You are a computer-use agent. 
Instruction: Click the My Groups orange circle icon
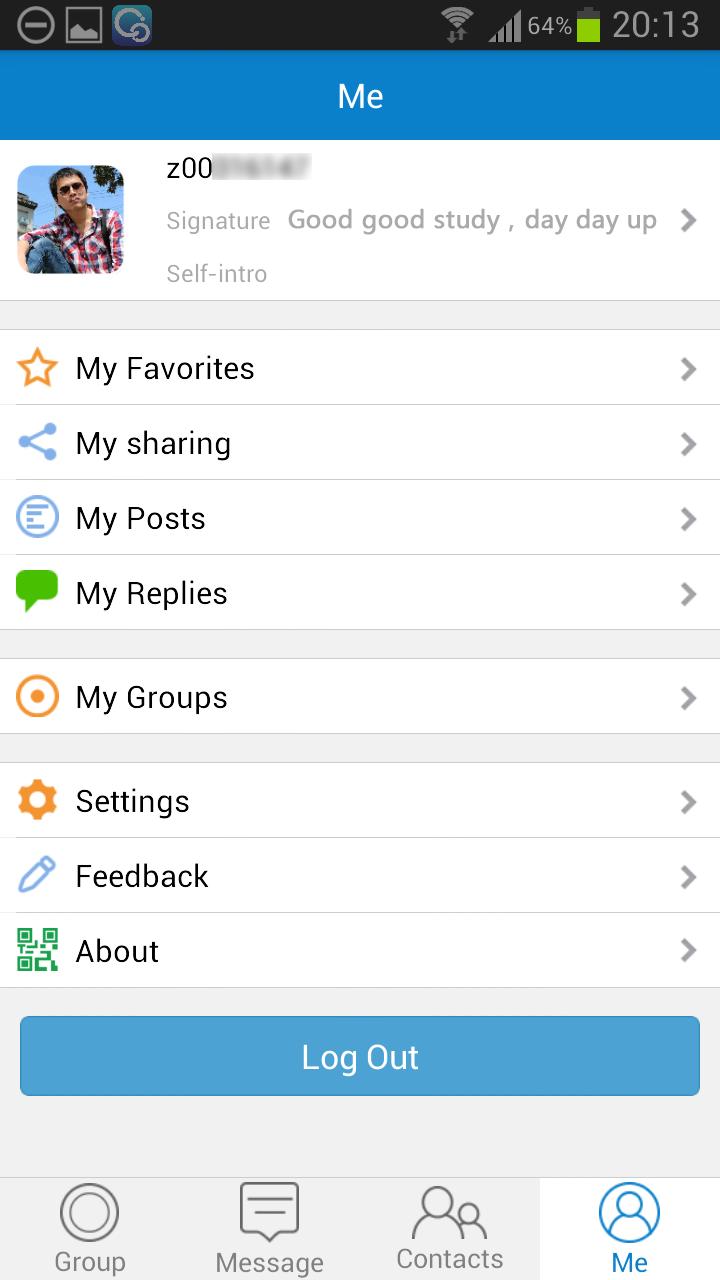pyautogui.click(x=38, y=697)
